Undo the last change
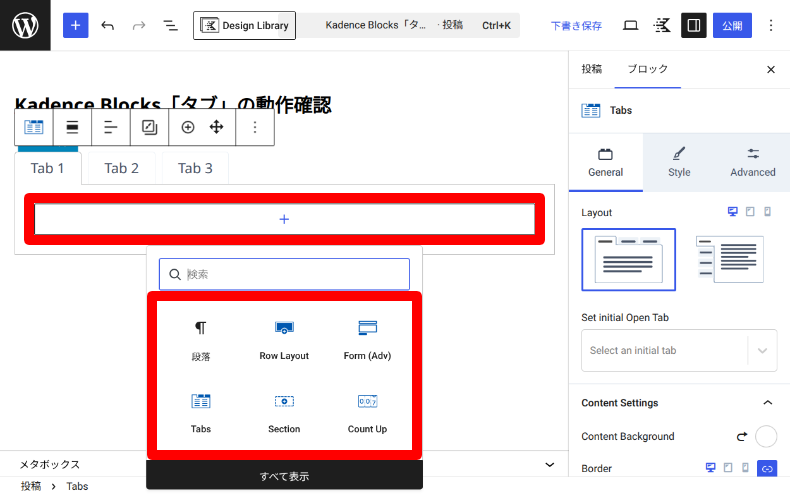The width and height of the screenshot is (790, 496). pyautogui.click(x=107, y=25)
